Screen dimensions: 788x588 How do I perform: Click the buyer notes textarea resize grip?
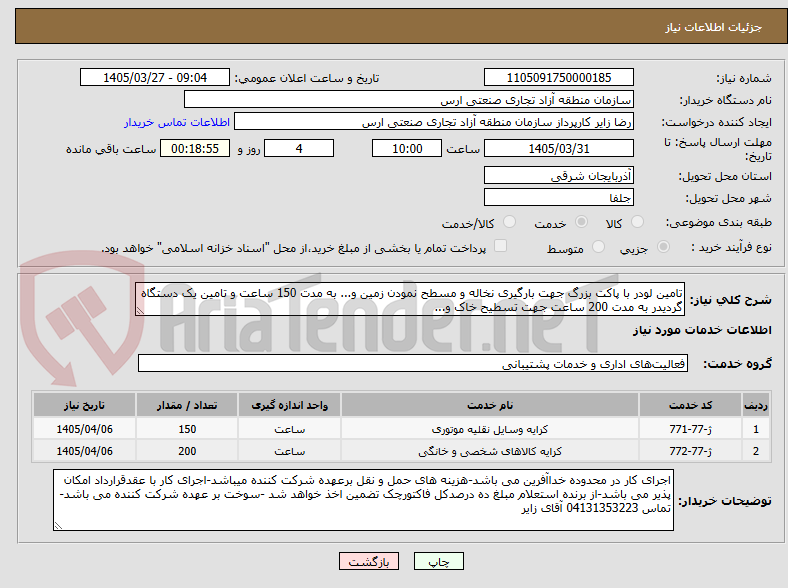tap(58, 526)
